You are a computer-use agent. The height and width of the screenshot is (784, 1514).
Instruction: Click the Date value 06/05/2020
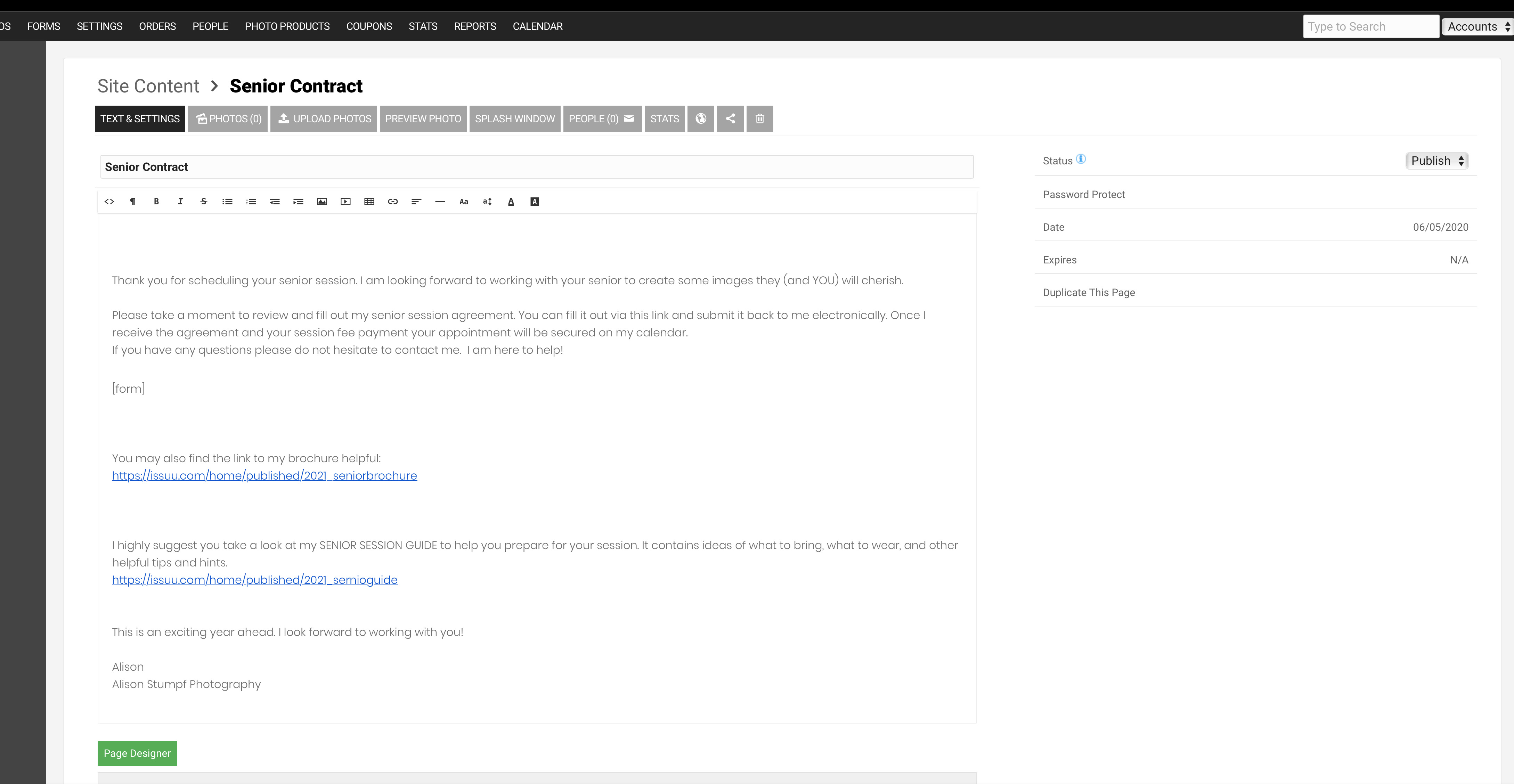(x=1441, y=227)
